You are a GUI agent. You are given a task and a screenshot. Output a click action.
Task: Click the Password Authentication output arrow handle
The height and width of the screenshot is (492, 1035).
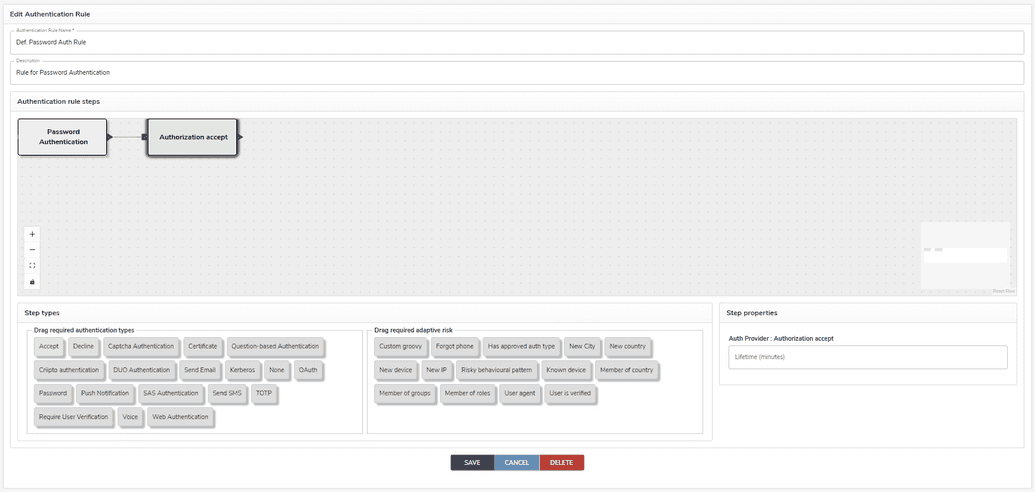pyautogui.click(x=110, y=137)
